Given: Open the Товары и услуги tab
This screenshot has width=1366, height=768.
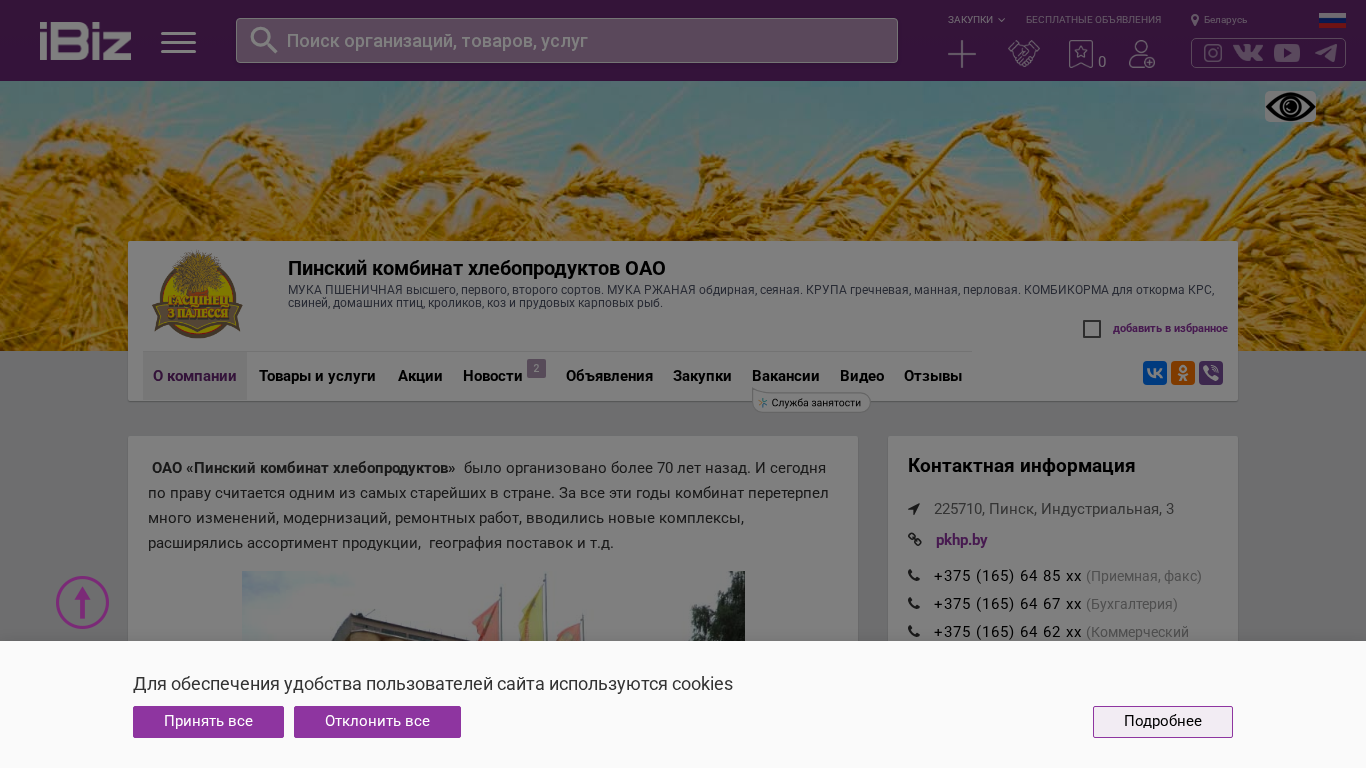Looking at the screenshot, I should coord(317,376).
